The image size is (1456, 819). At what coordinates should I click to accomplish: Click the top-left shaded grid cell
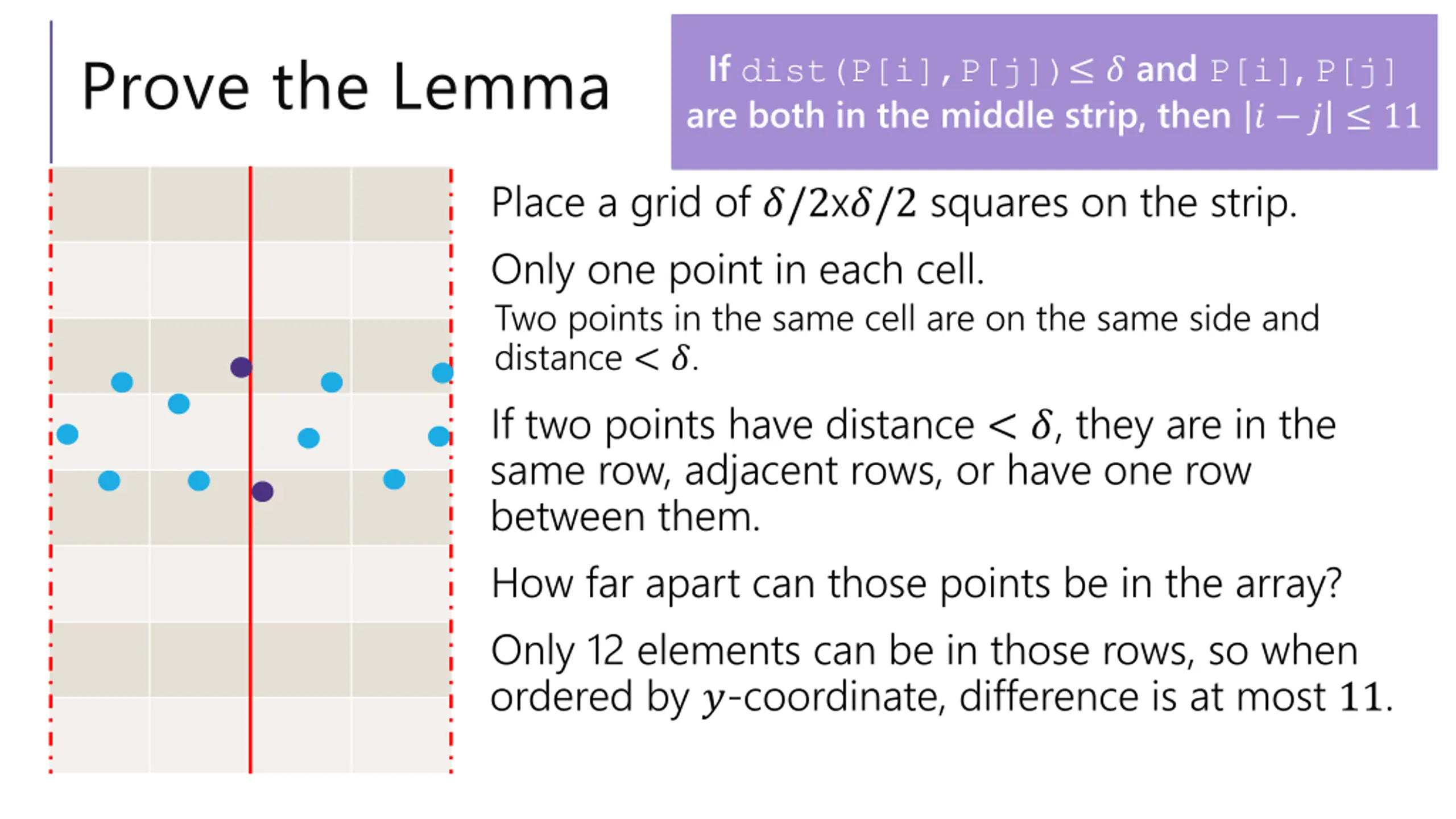pyautogui.click(x=101, y=204)
